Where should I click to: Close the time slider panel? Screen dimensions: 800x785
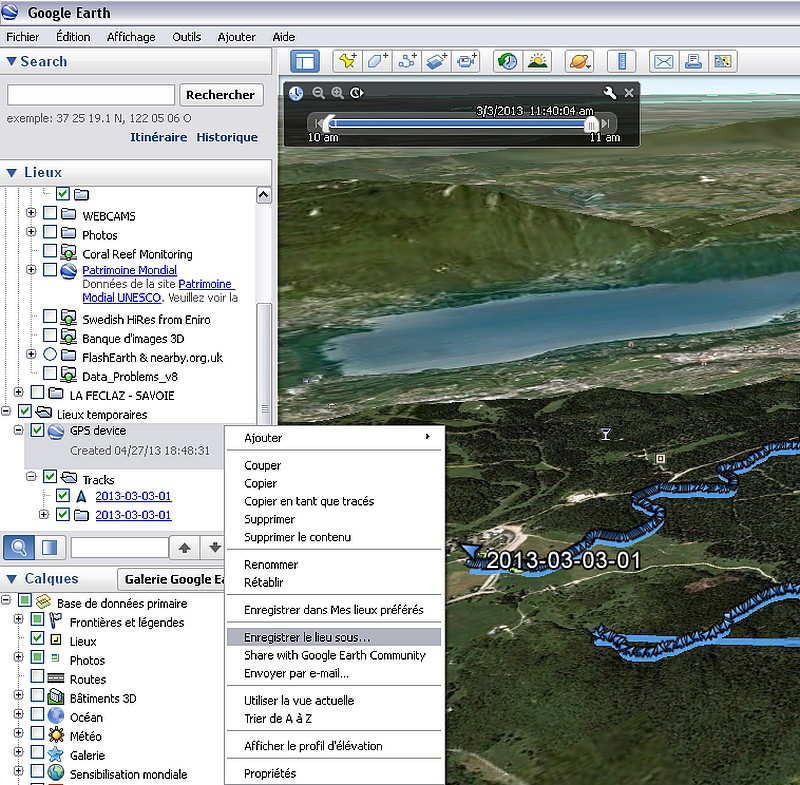pyautogui.click(x=629, y=93)
